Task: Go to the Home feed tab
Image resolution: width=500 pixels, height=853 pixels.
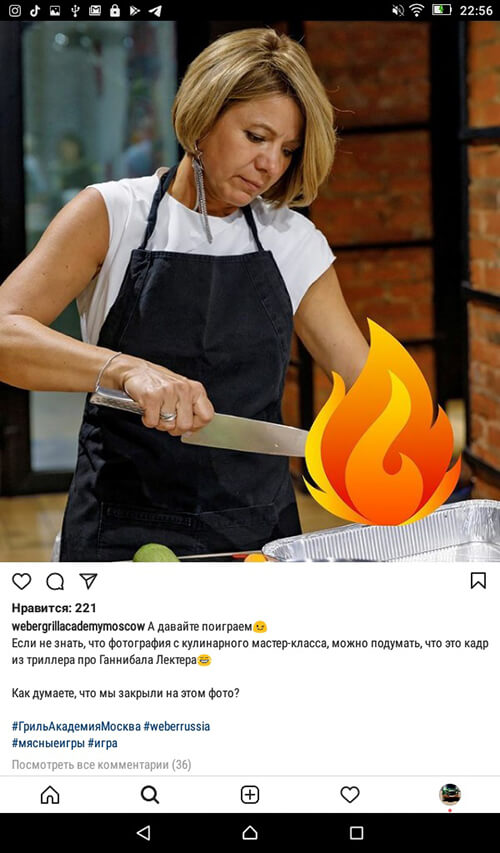Action: [50, 795]
